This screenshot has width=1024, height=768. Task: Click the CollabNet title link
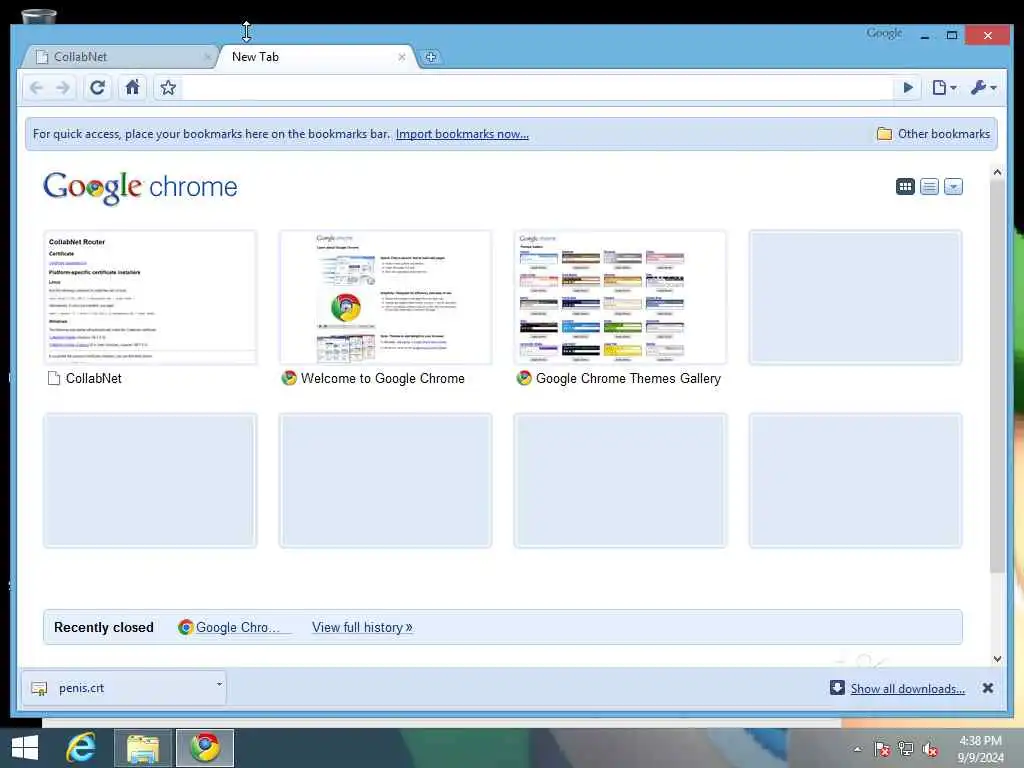pyautogui.click(x=93, y=379)
